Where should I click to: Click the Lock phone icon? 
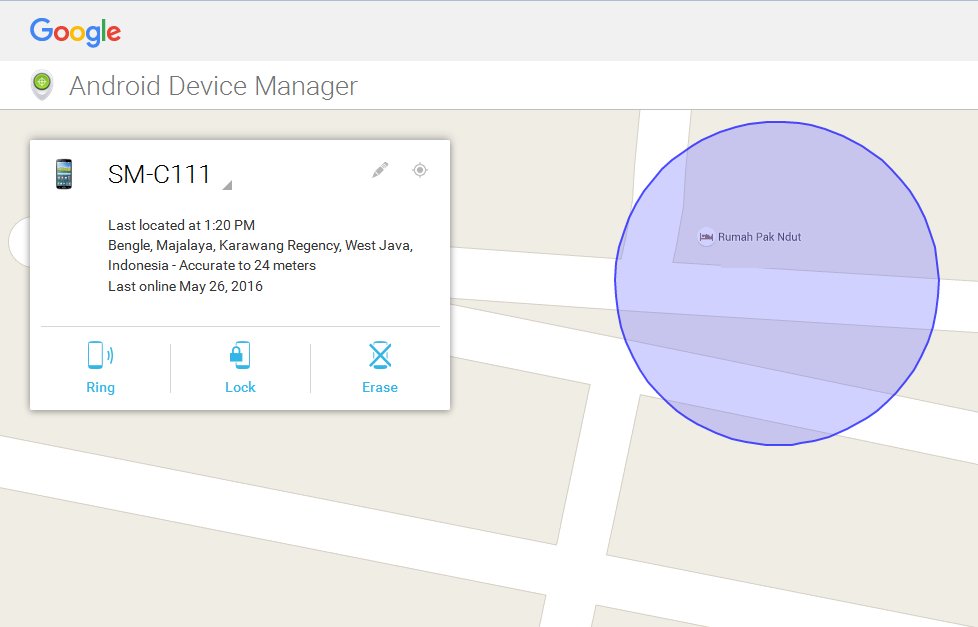[240, 355]
